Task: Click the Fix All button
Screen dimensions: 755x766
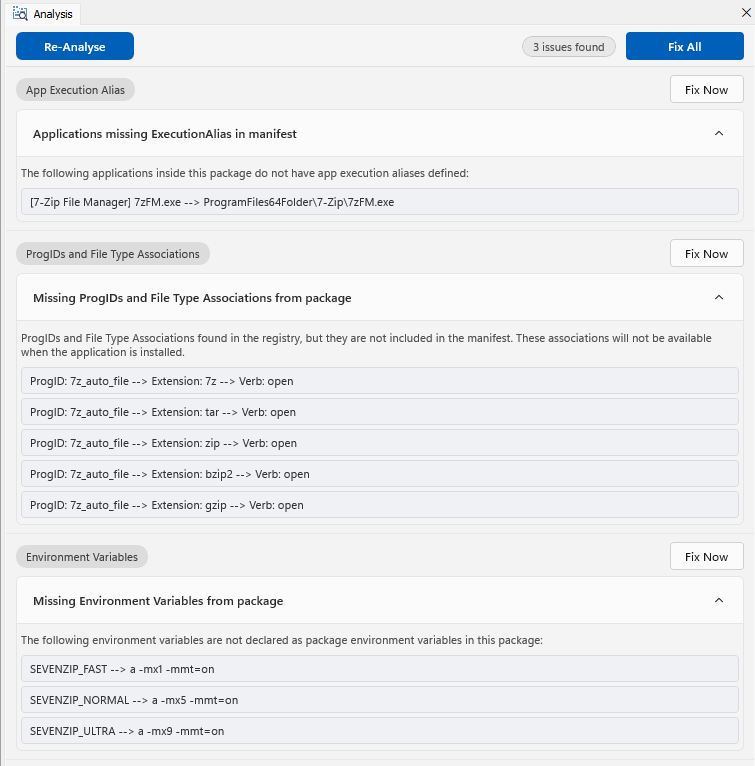Action: 685,46
